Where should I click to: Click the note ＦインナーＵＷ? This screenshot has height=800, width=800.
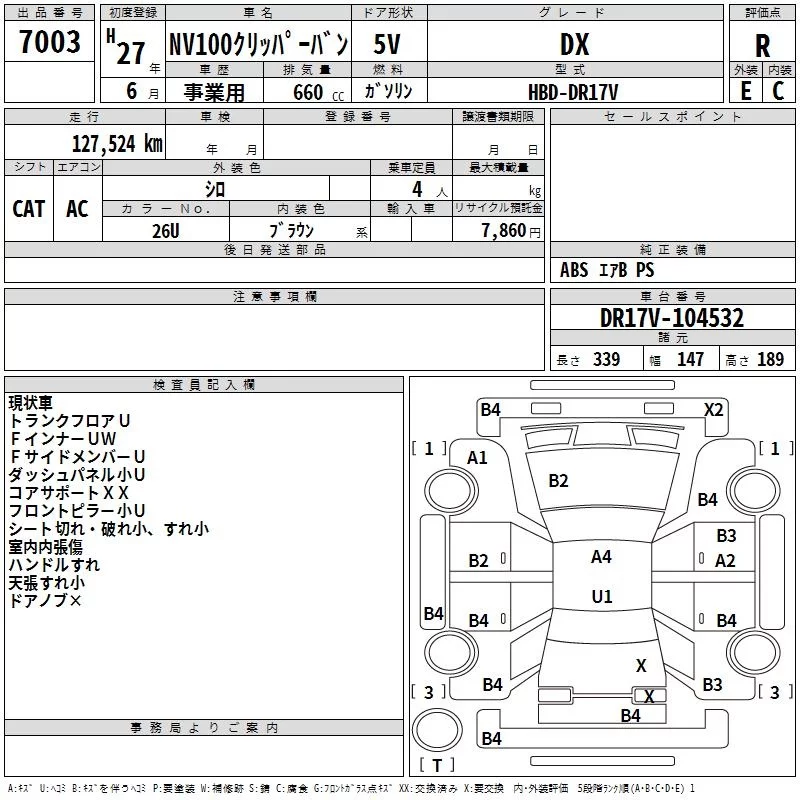point(62,438)
